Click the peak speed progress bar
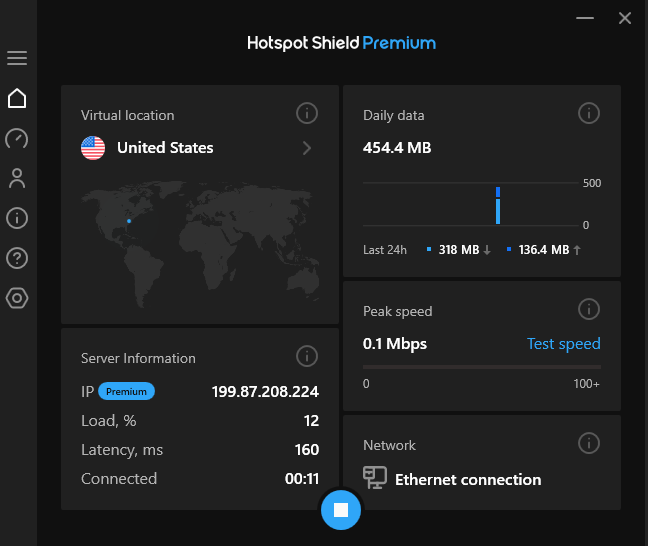Screen dimensions: 648x546 pos(482,367)
